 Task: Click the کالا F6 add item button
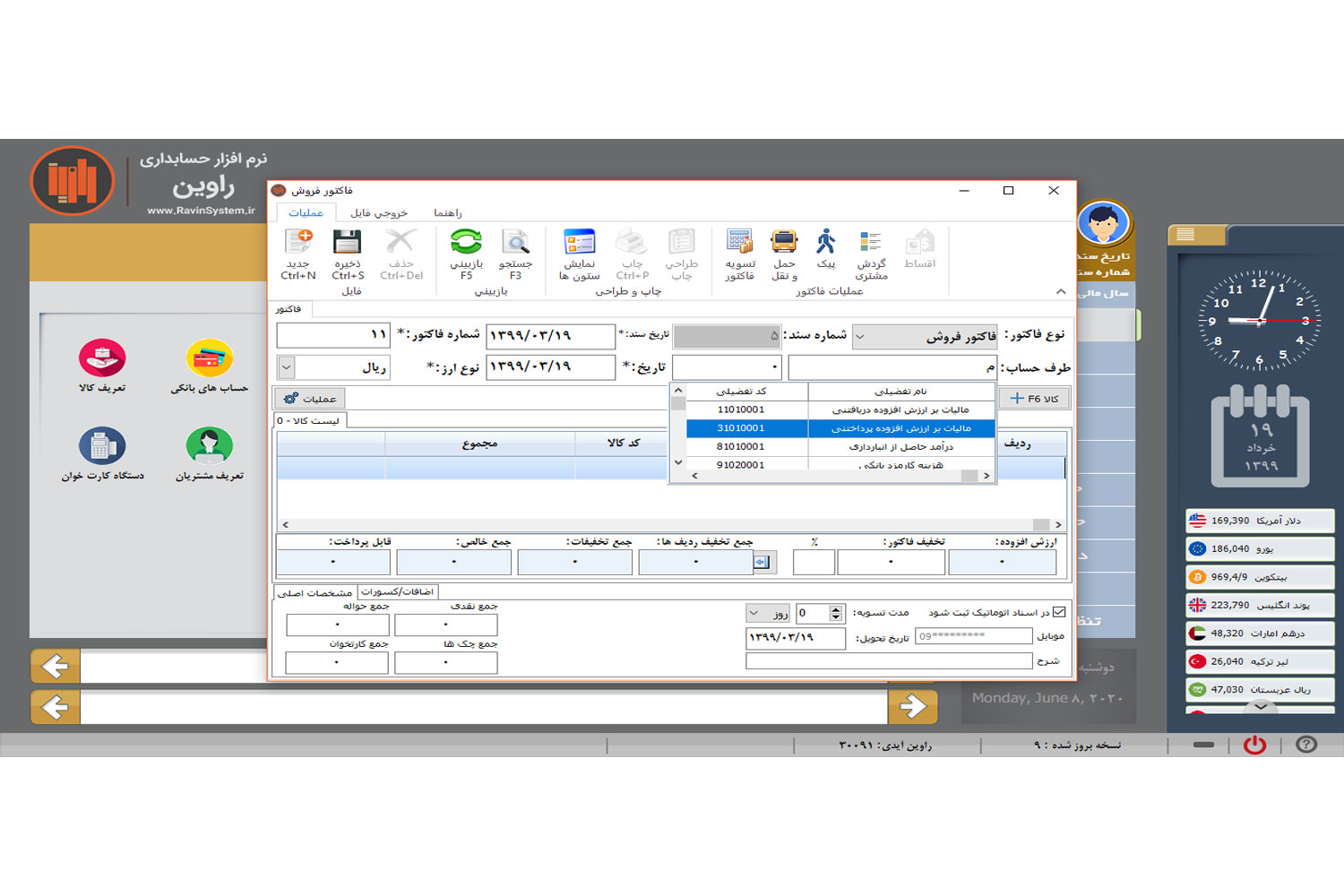[x=1034, y=399]
